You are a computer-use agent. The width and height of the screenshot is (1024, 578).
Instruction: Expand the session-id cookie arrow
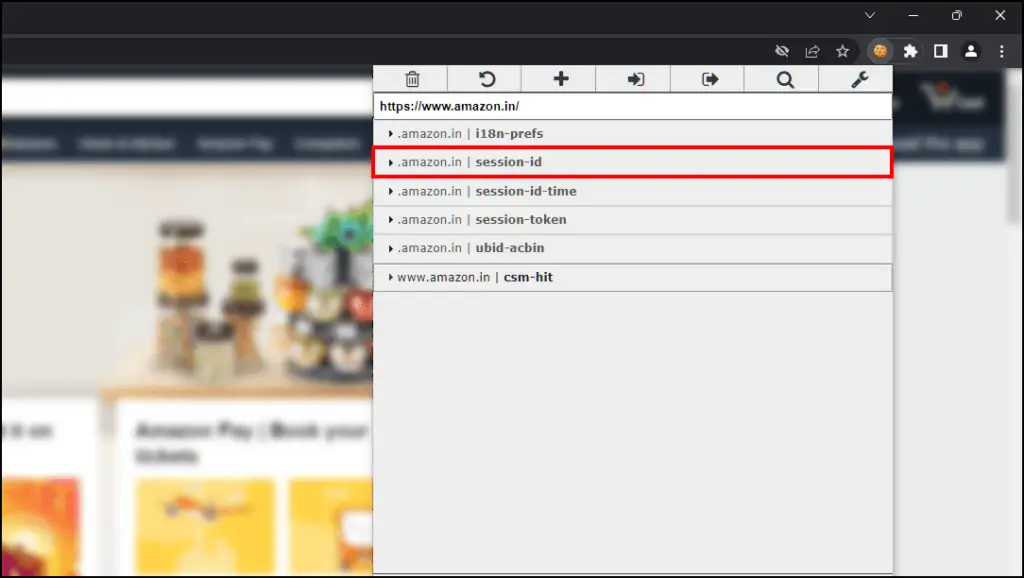(391, 162)
